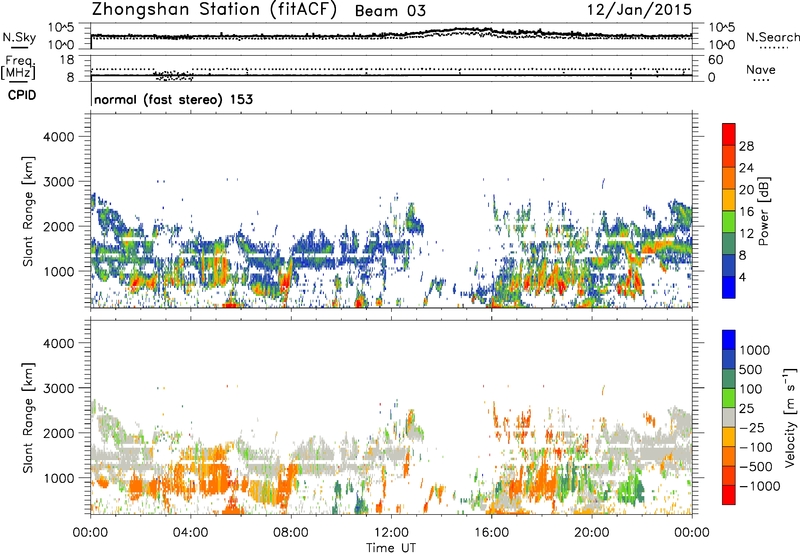Screen dimensions: 800x554
Task: Select the dark blue 4–8 dB Power segment
Action: tap(729, 266)
